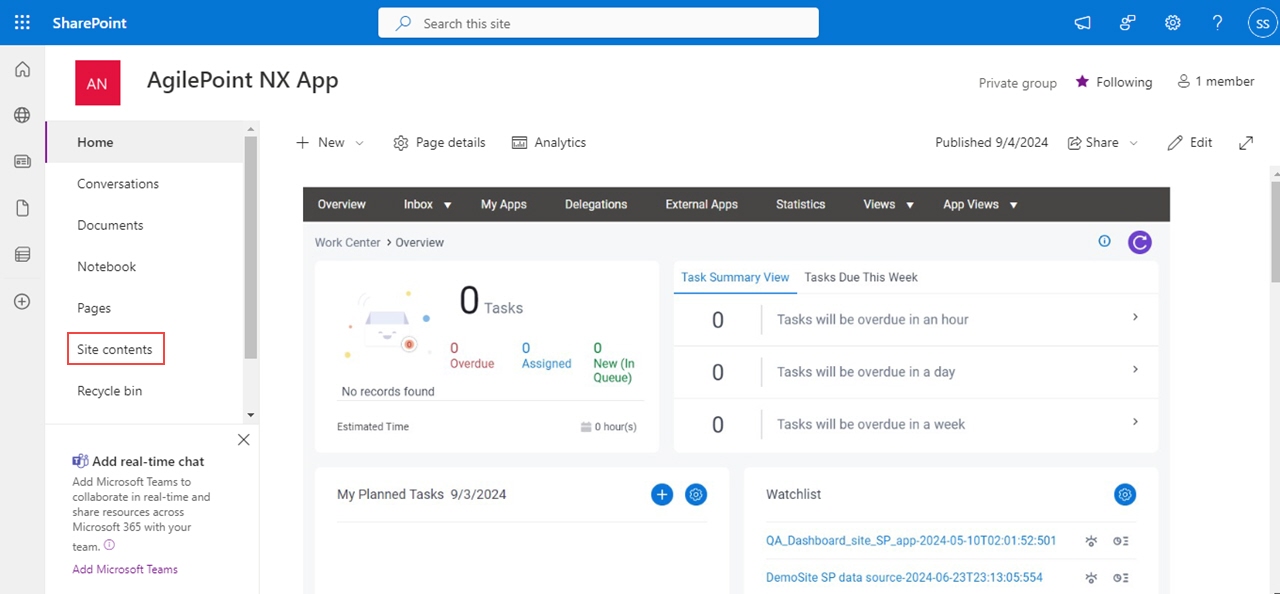Expand the page with the fullscreen arrow icon
The height and width of the screenshot is (594, 1280).
pyautogui.click(x=1246, y=143)
